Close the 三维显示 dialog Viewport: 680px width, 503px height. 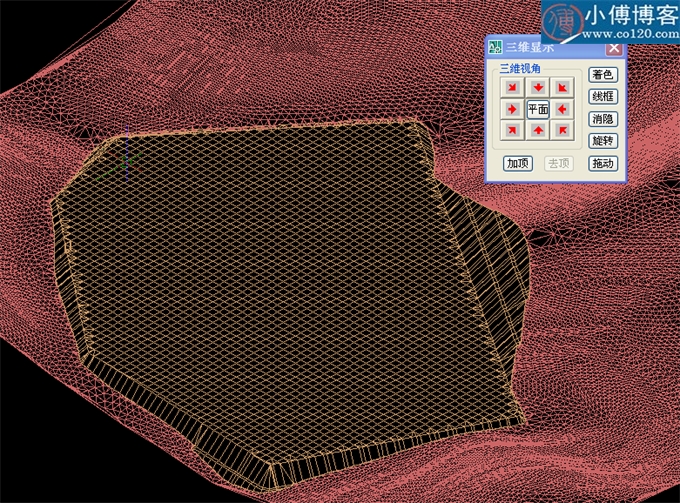tap(614, 48)
